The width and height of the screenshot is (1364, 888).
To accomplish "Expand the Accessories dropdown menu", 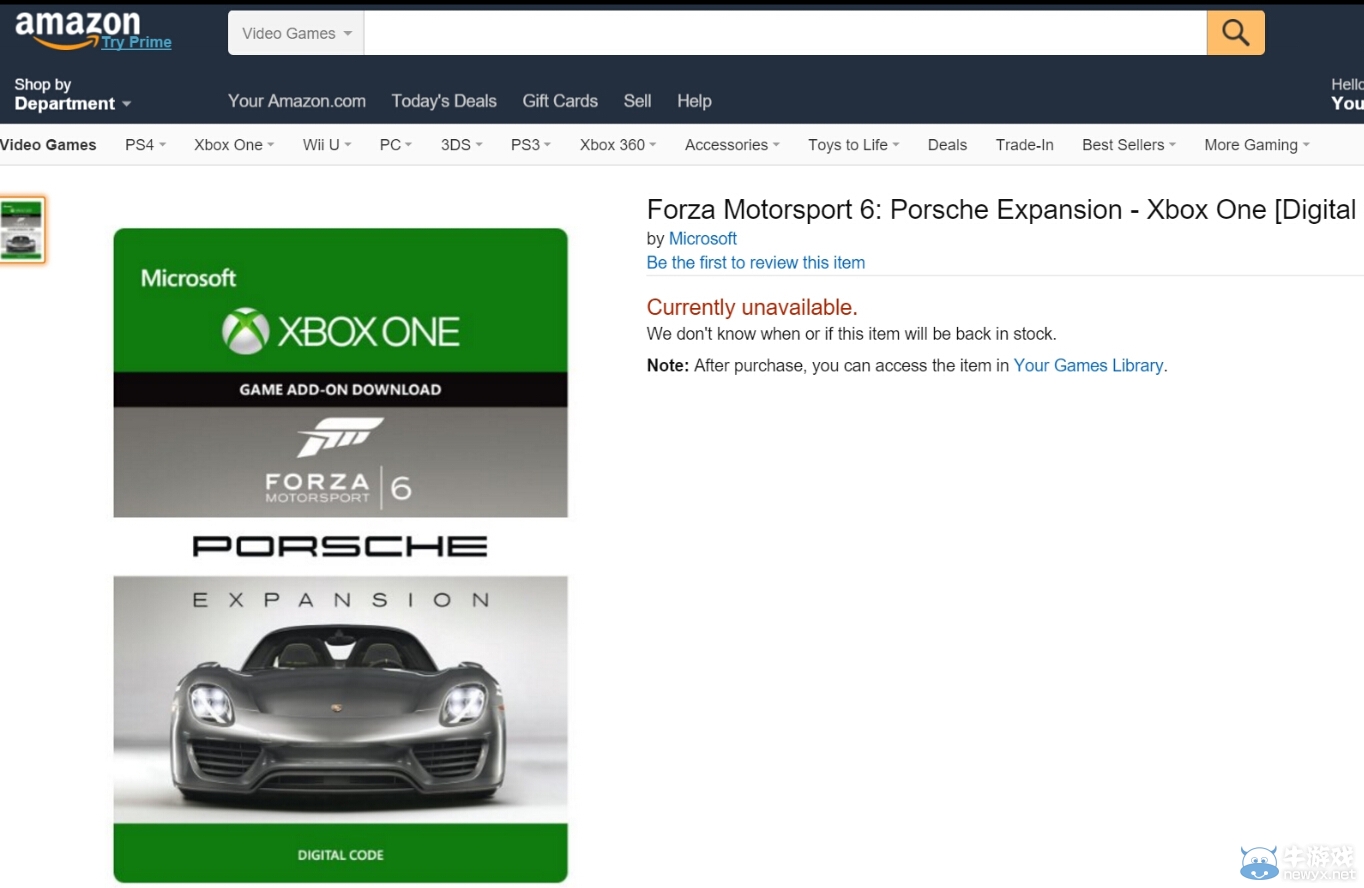I will click(x=732, y=145).
